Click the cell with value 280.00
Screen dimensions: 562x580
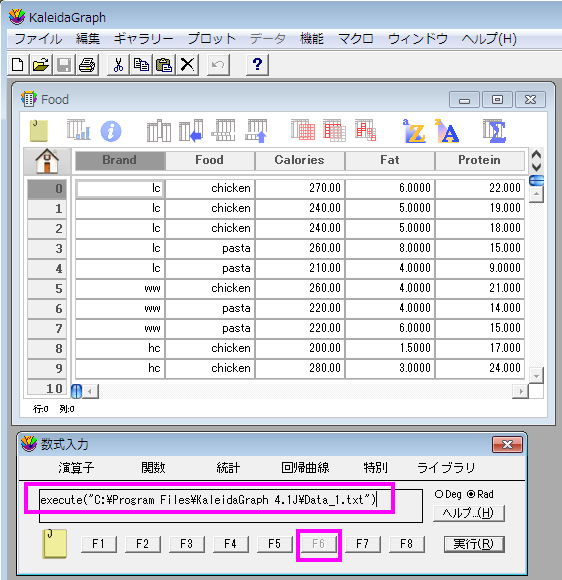click(x=300, y=368)
